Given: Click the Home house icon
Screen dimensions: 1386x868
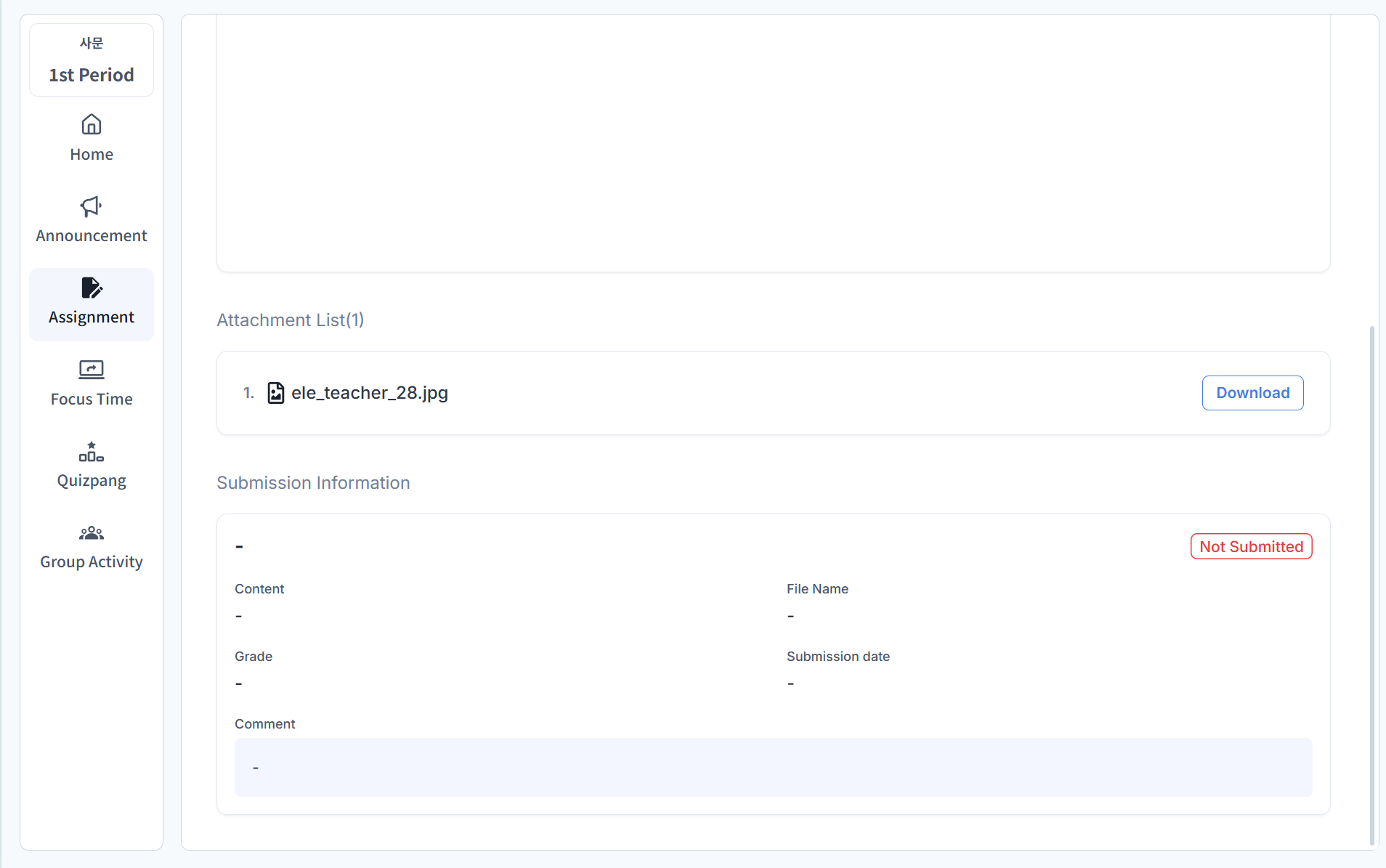Looking at the screenshot, I should coord(92,124).
